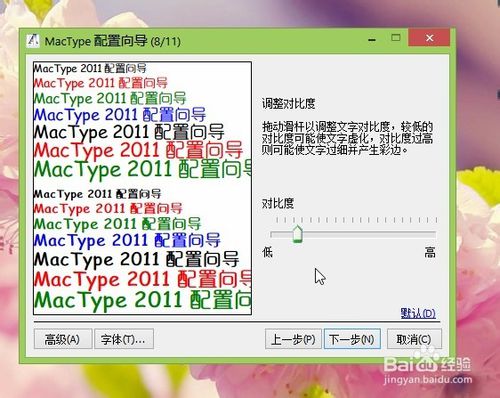Open the 字体(T)... font dialog
500x398 pixels.
(x=124, y=339)
